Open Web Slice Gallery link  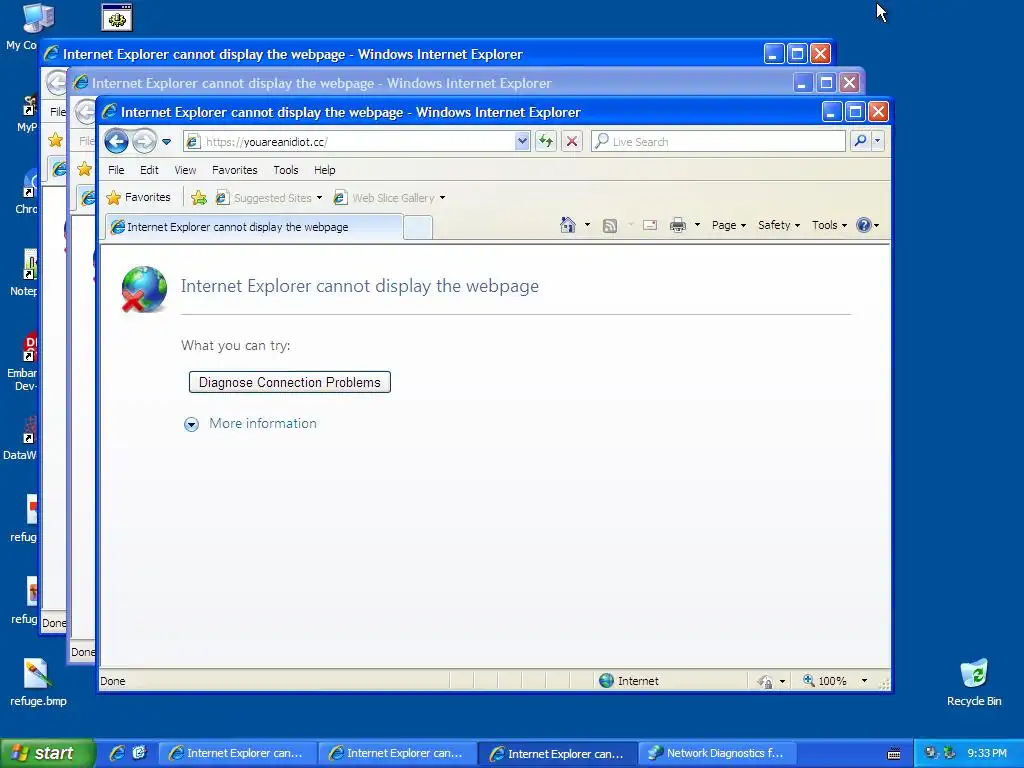tap(384, 197)
